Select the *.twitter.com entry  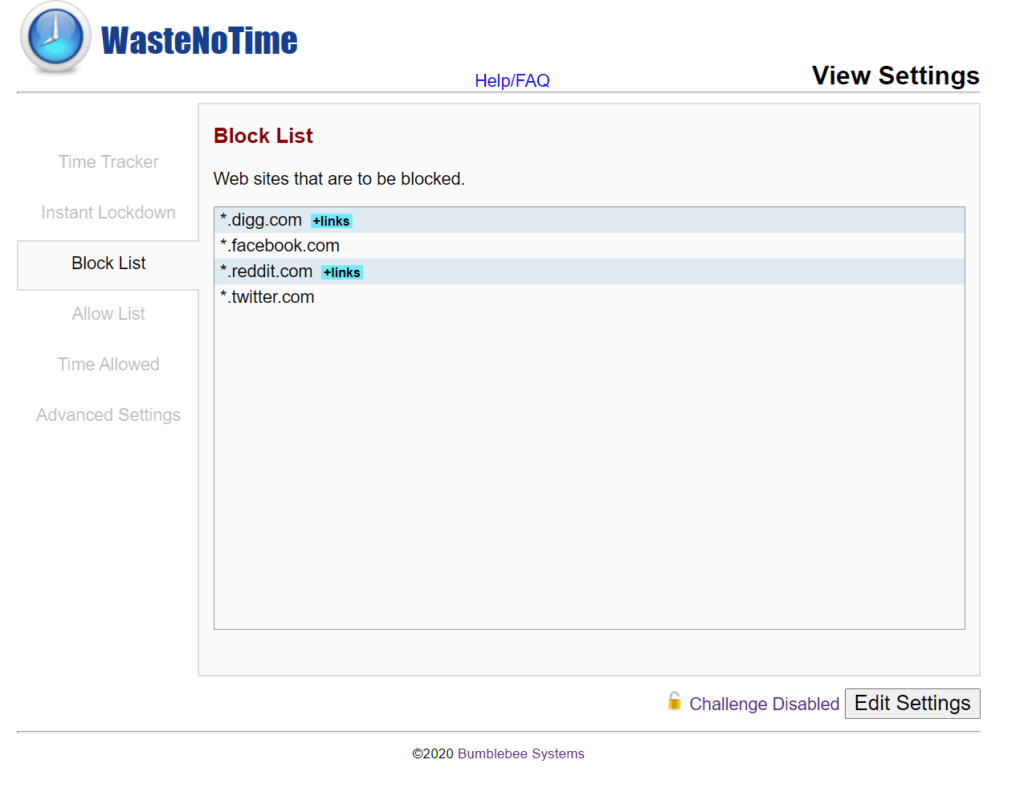(589, 297)
